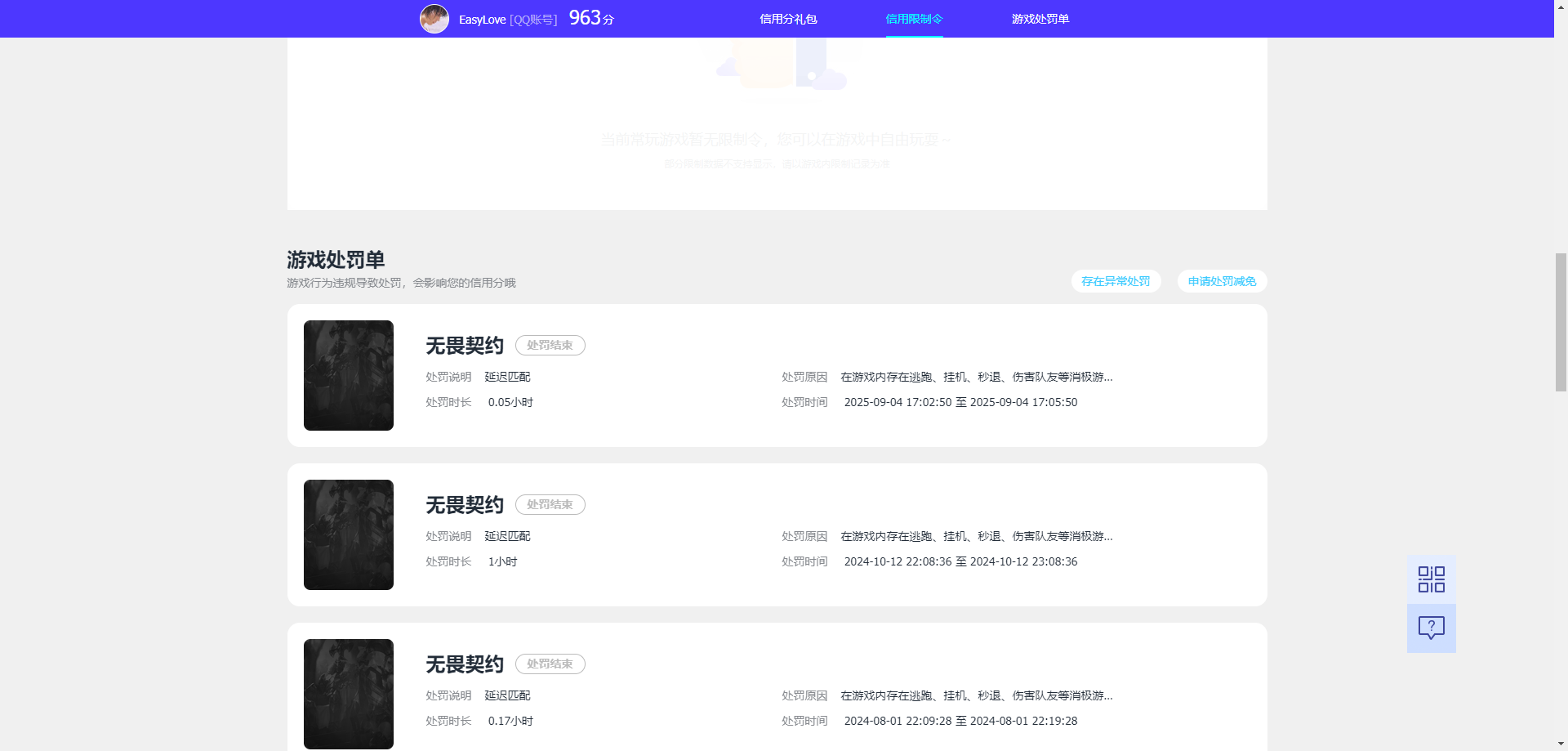Open the QR code panel
This screenshot has height=751, width=1568.
click(x=1430, y=579)
